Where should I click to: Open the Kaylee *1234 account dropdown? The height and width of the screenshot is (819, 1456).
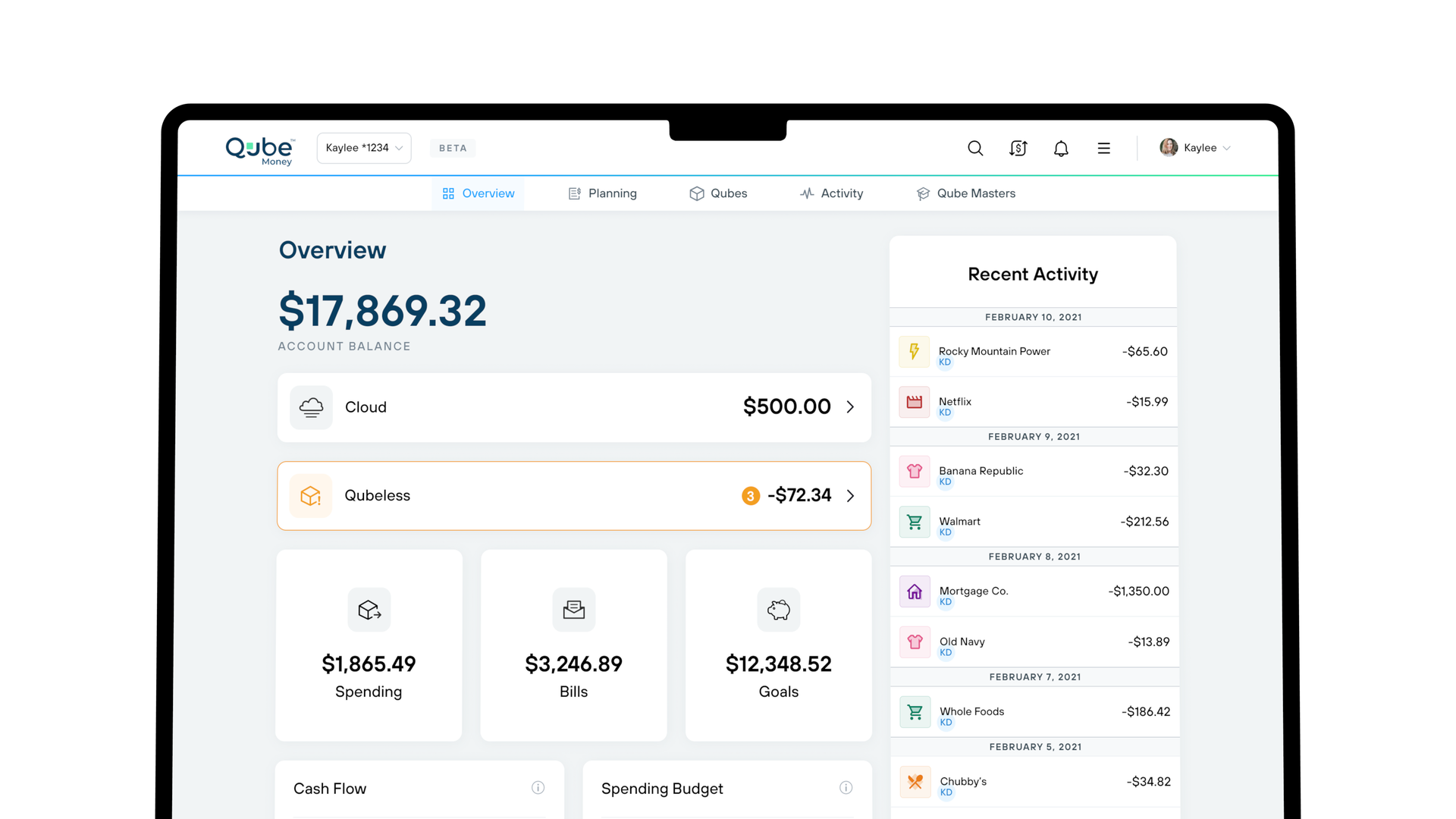(363, 148)
